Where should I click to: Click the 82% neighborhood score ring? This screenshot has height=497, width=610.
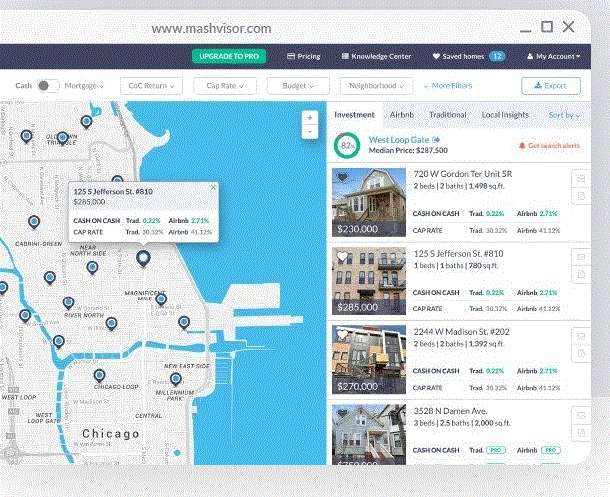(347, 145)
